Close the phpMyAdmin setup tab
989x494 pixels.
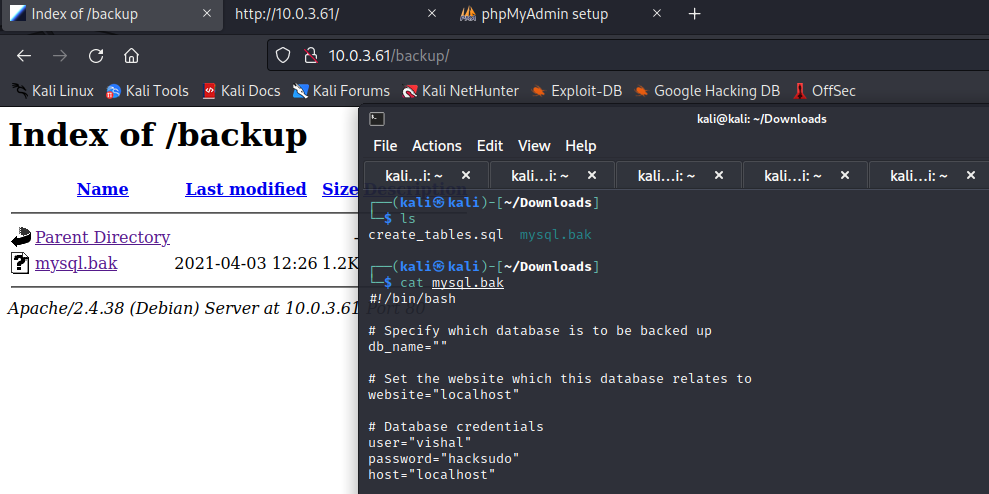click(x=657, y=14)
